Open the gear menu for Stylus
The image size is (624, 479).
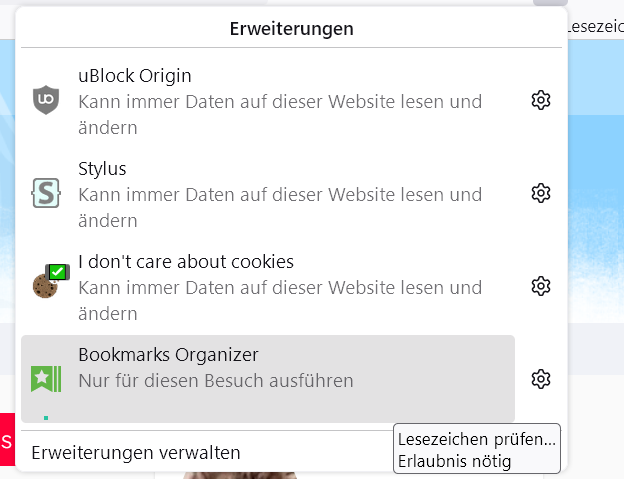[541, 193]
